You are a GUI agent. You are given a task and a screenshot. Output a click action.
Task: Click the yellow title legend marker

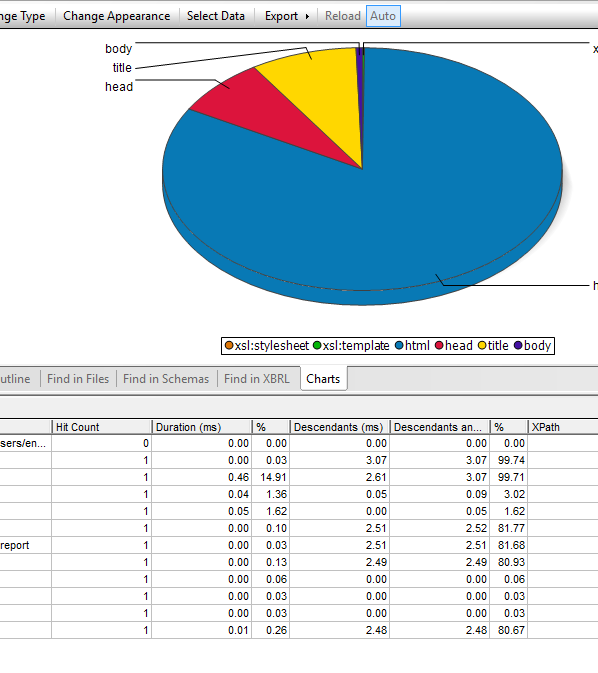click(x=482, y=346)
